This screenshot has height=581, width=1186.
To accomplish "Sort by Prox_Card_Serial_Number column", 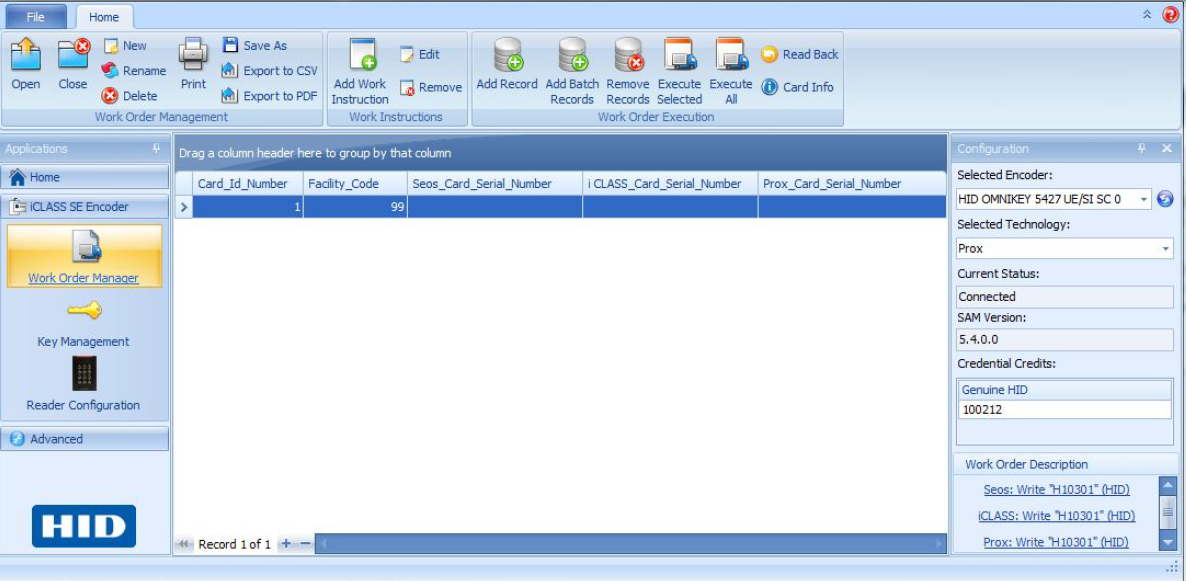I will pos(852,184).
